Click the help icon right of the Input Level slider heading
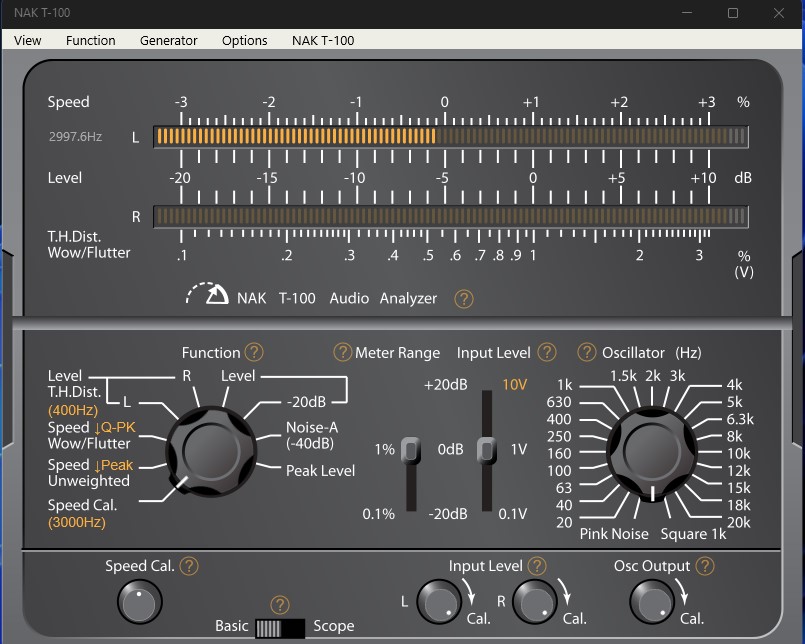Image resolution: width=805 pixels, height=644 pixels. coord(547,352)
